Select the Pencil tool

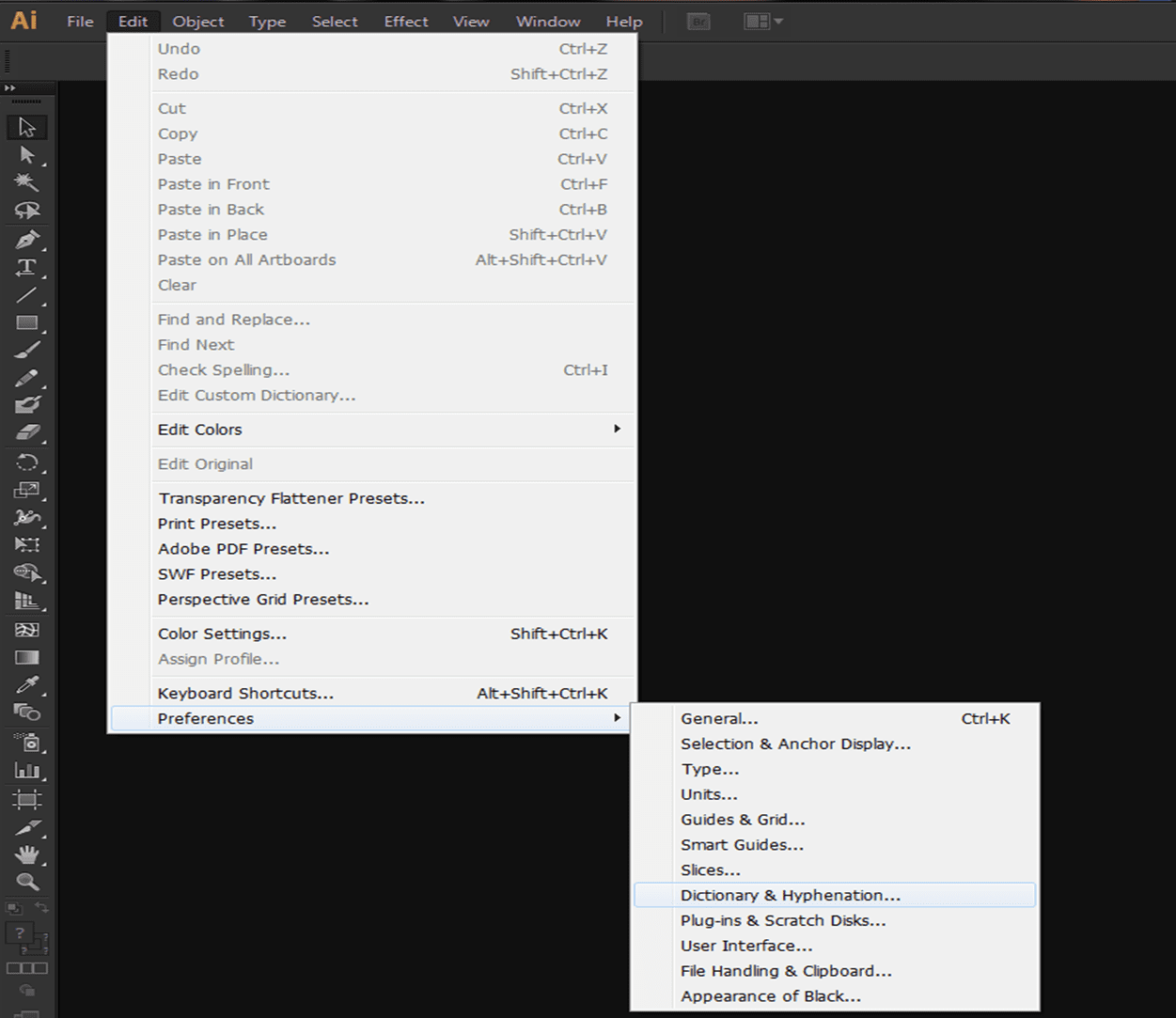coord(27,378)
